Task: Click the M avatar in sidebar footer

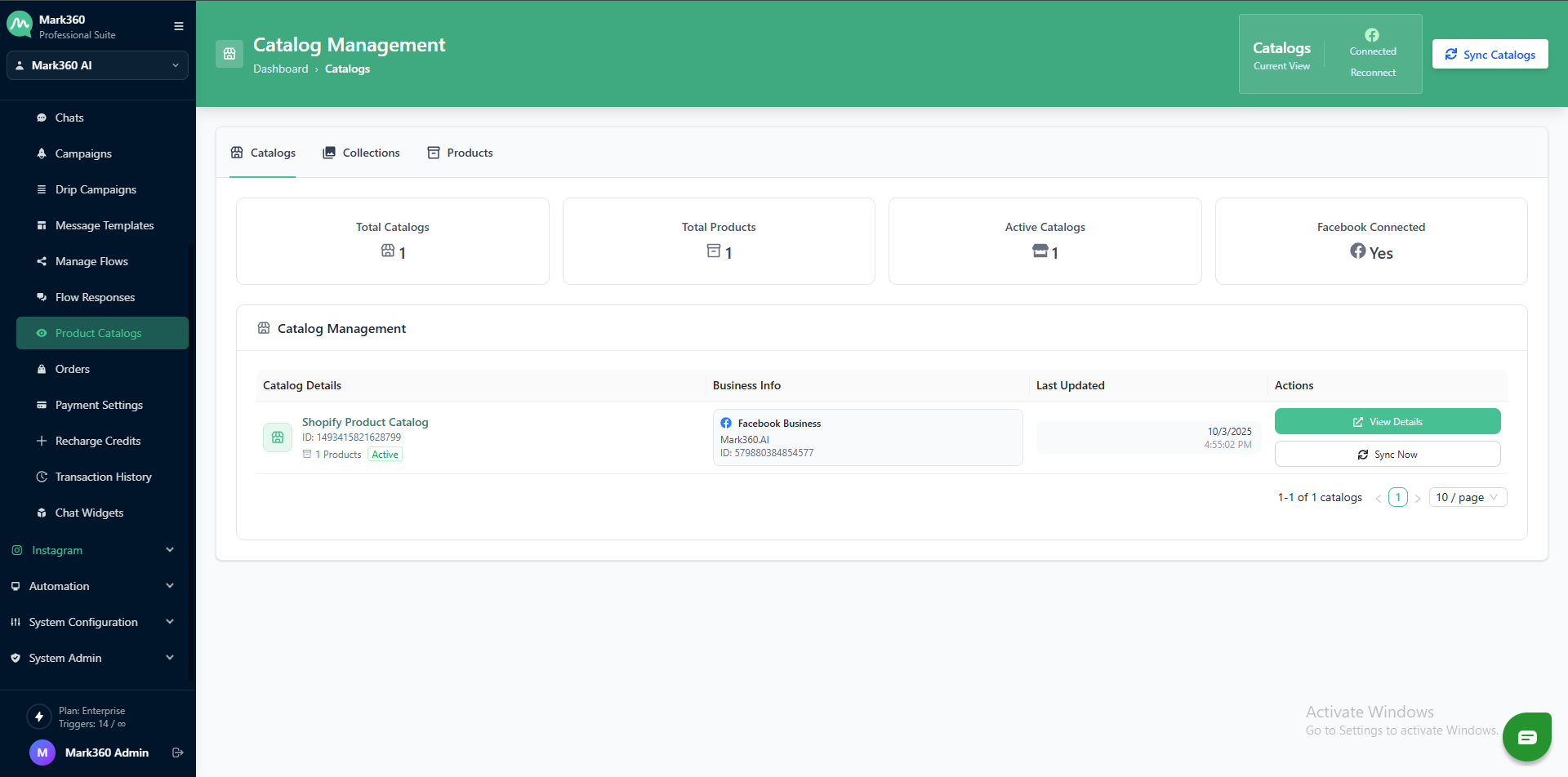Action: [x=42, y=753]
